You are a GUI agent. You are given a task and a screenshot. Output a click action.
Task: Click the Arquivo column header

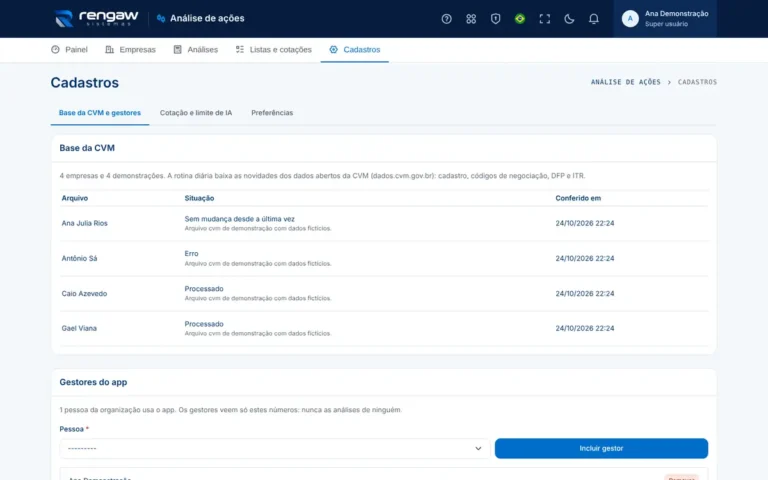[x=75, y=198]
